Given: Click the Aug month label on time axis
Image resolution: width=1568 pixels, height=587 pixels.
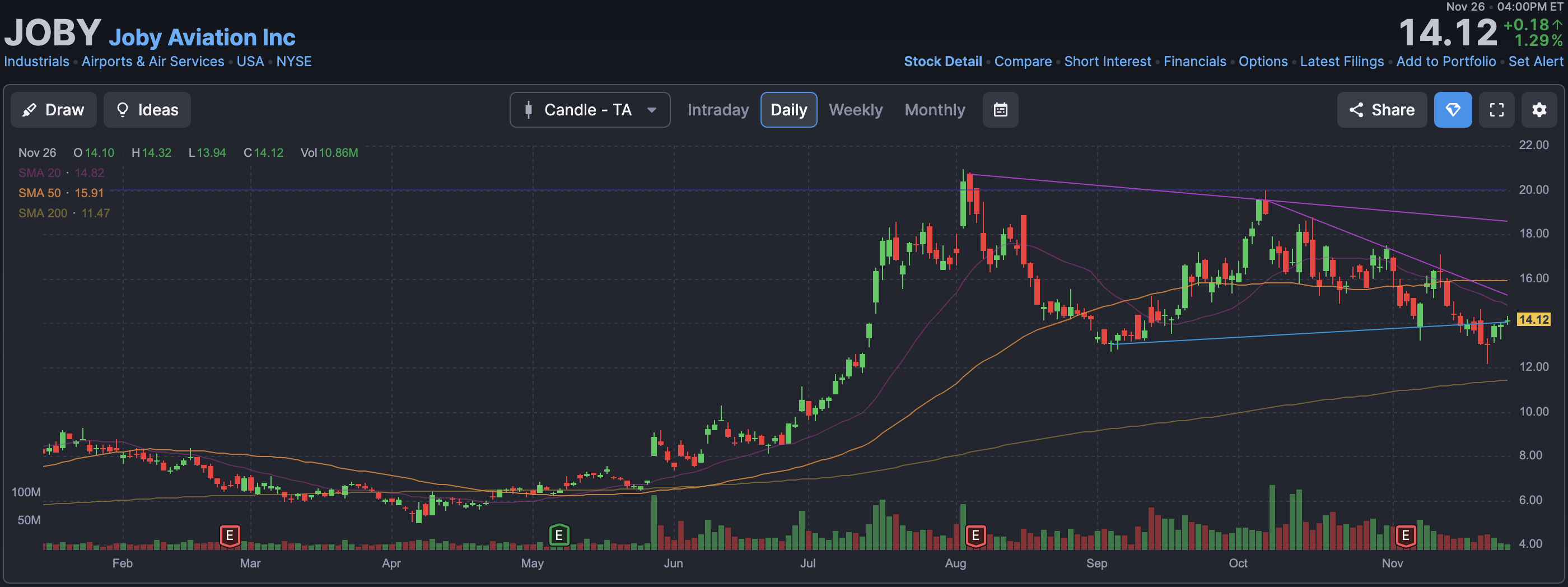Looking at the screenshot, I should [x=955, y=563].
